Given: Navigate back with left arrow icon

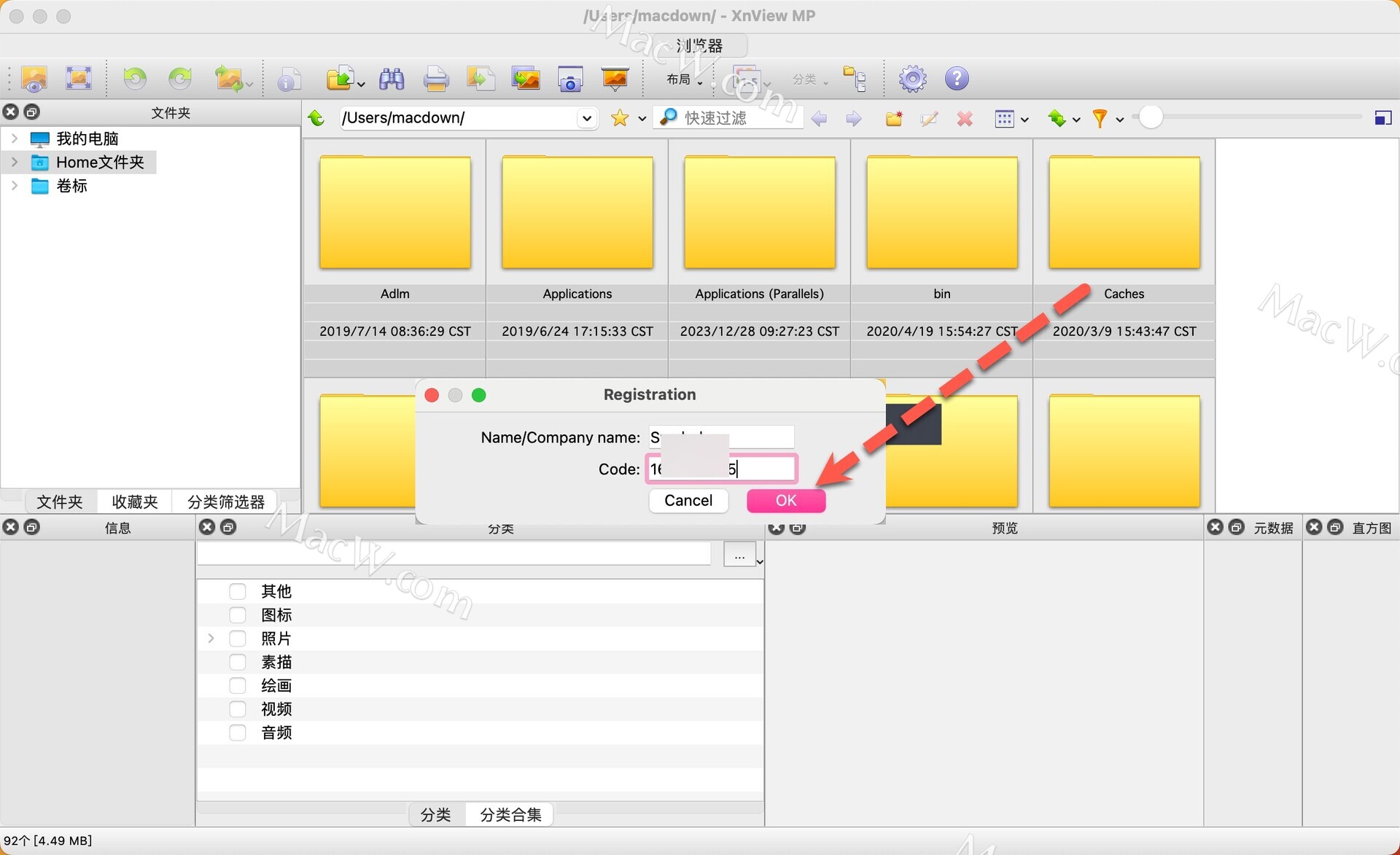Looking at the screenshot, I should [819, 118].
